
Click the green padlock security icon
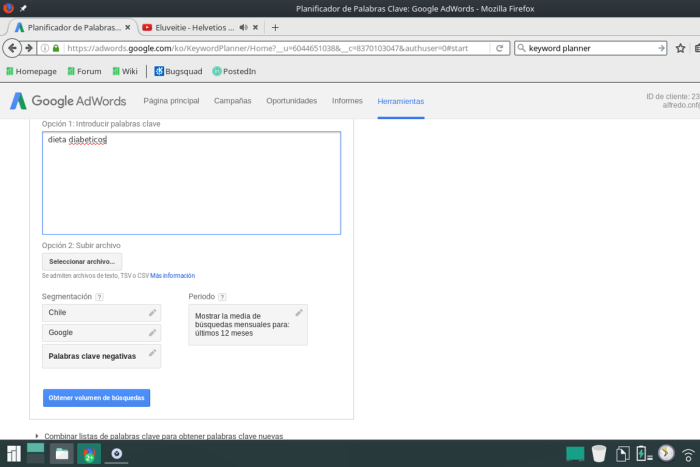point(56,48)
